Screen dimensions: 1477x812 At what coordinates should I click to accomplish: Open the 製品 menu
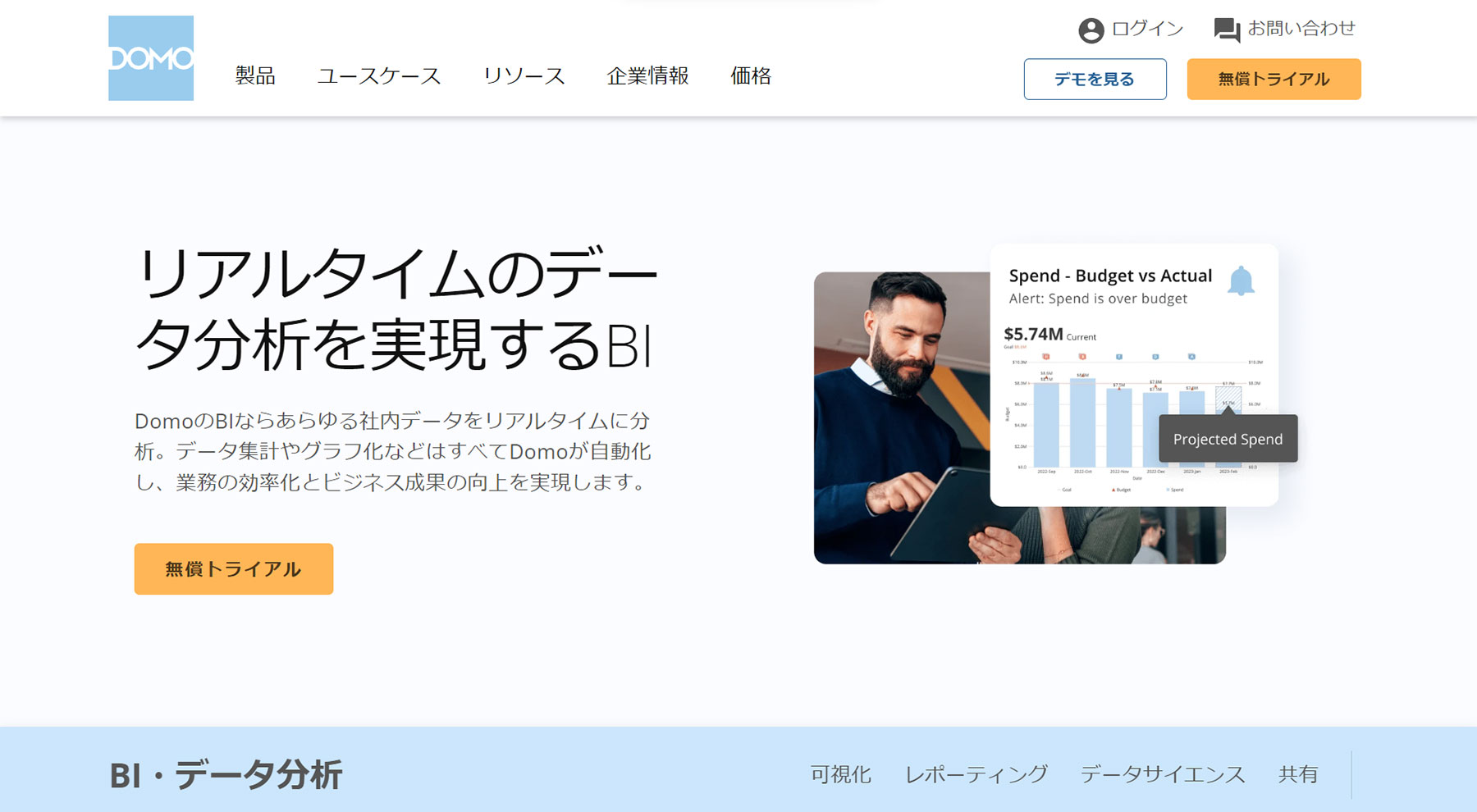(255, 76)
